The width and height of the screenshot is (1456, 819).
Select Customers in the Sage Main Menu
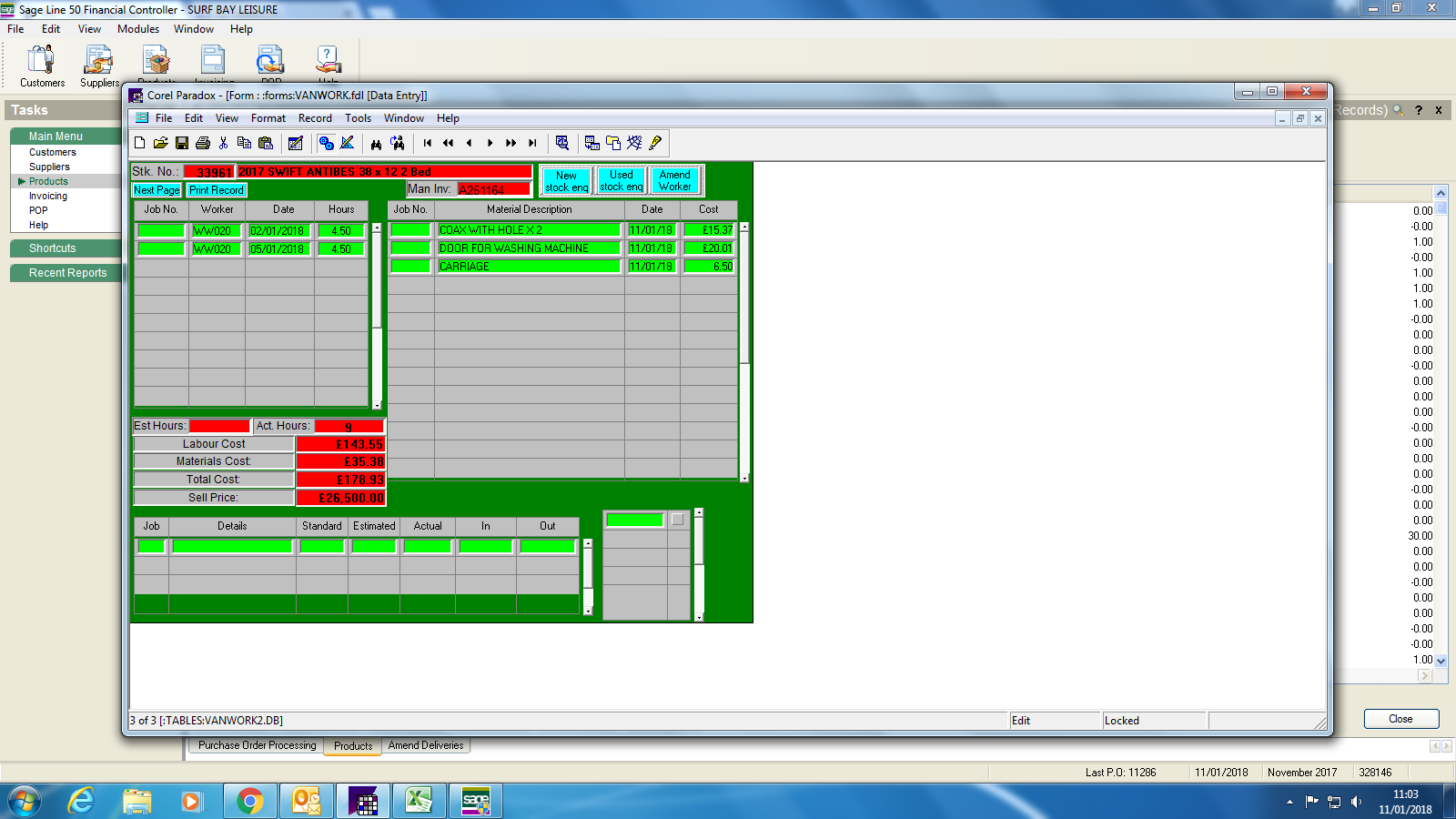(x=53, y=153)
